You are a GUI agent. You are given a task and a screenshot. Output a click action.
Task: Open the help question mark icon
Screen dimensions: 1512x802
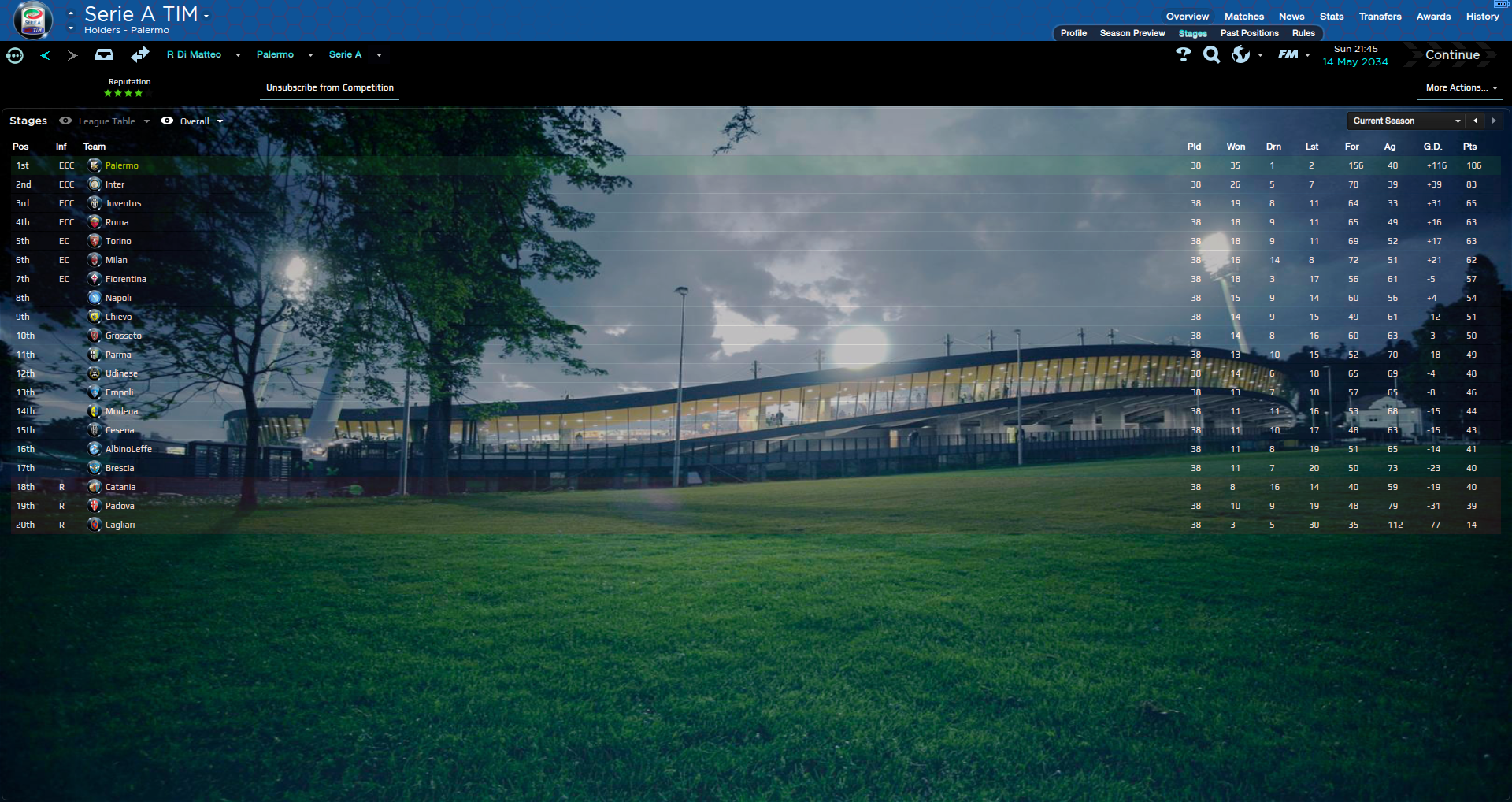pos(1183,54)
